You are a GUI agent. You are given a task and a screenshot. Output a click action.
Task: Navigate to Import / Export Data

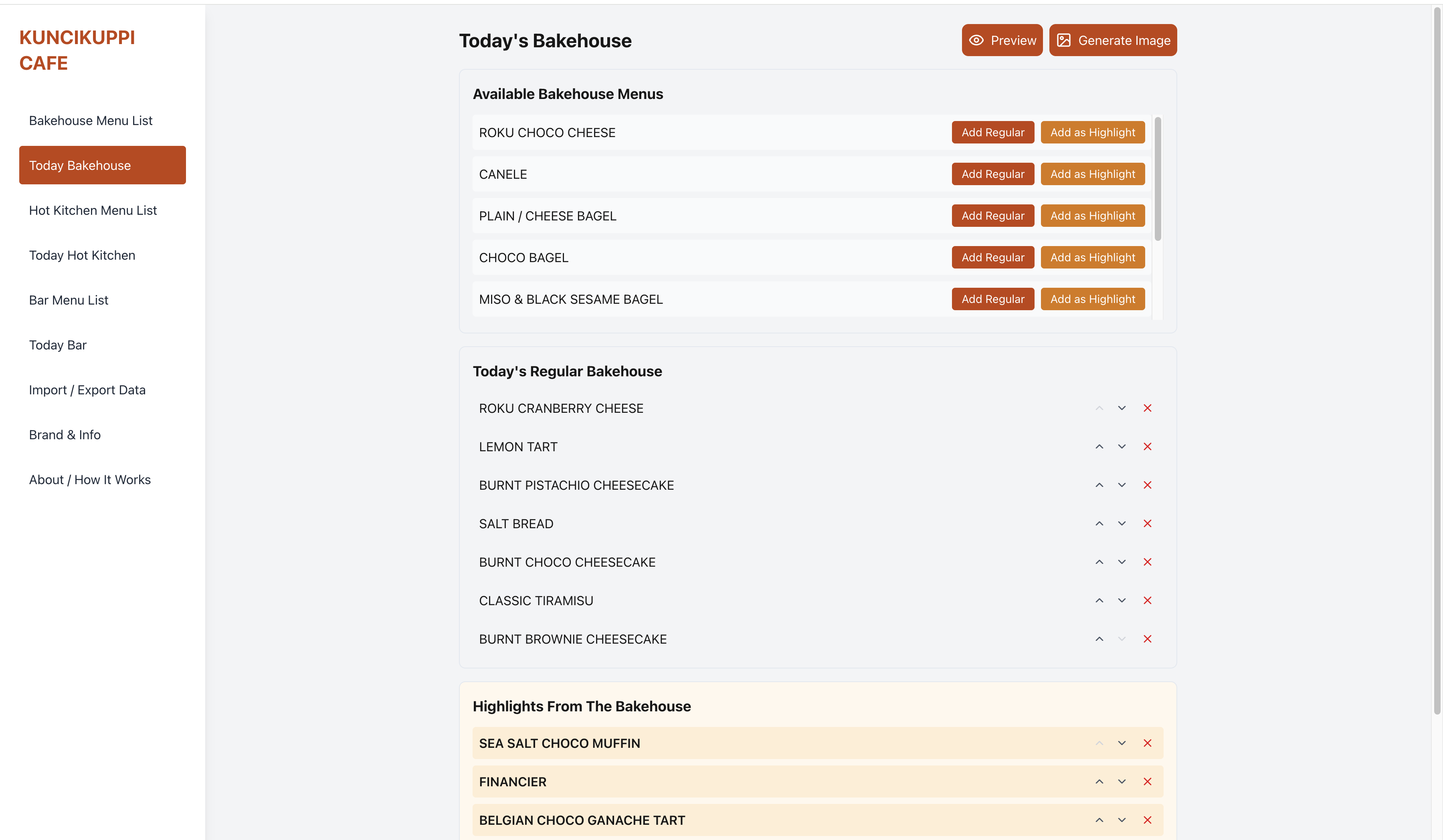pos(87,390)
